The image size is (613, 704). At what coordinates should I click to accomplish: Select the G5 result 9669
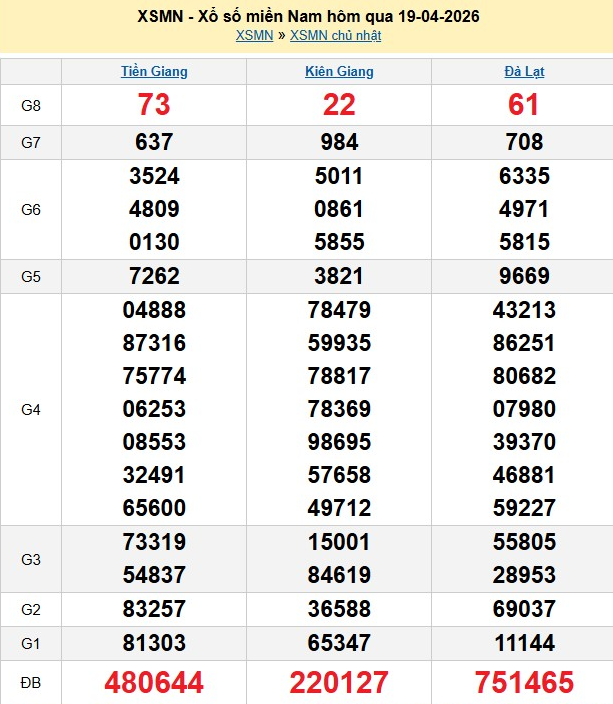[x=524, y=276]
